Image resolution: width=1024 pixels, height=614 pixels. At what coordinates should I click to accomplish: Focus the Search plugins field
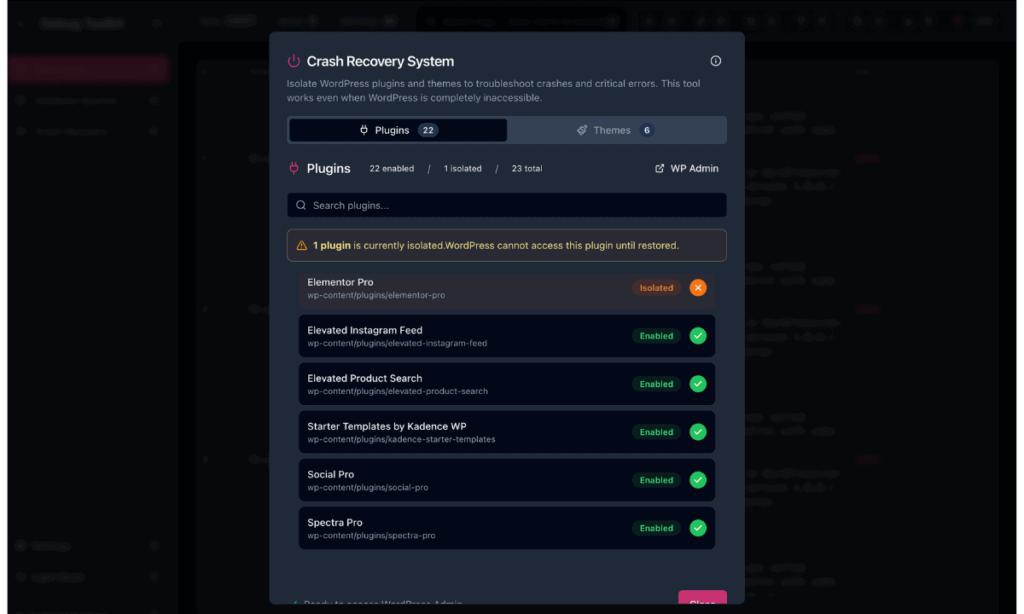[x=507, y=205]
